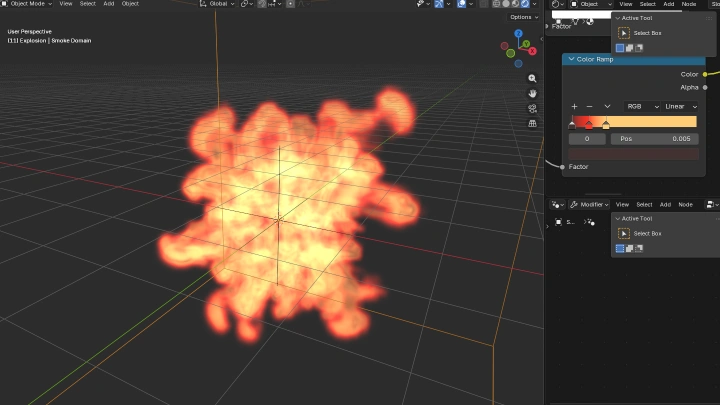The height and width of the screenshot is (405, 720).
Task: Select the orange color stop on ramp
Action: click(606, 124)
